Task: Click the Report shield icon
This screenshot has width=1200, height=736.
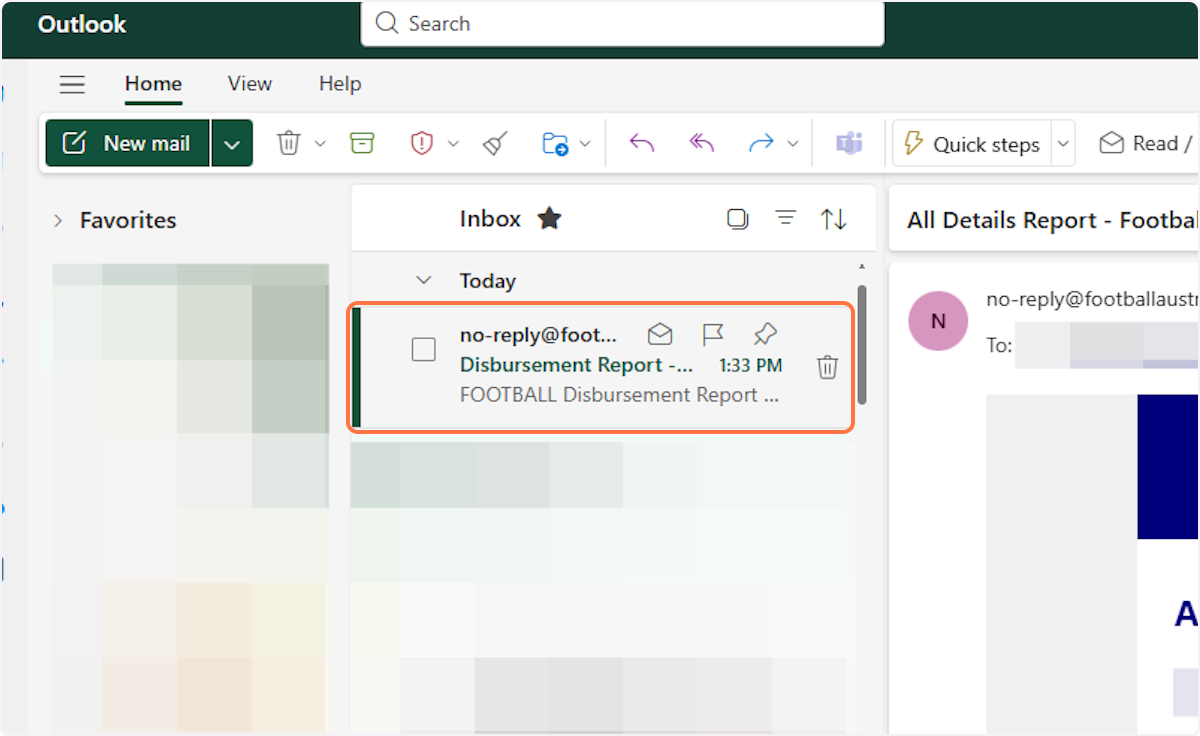Action: coord(422,144)
